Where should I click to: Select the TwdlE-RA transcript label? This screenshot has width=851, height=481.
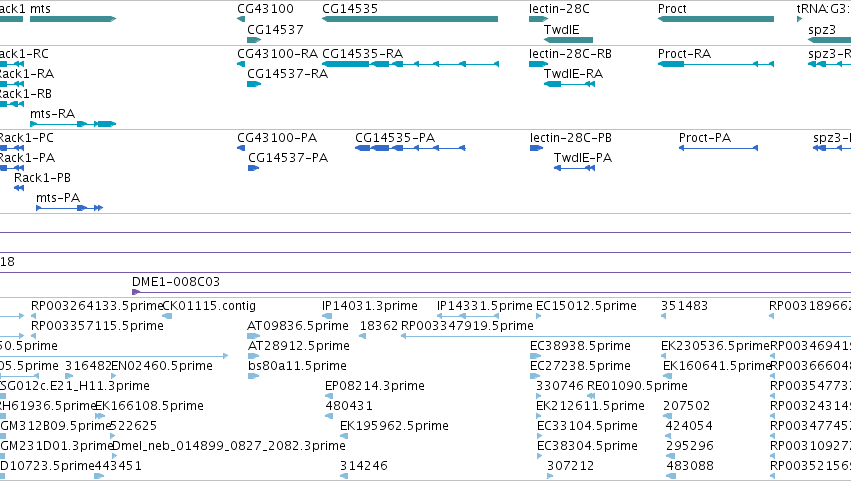click(574, 74)
